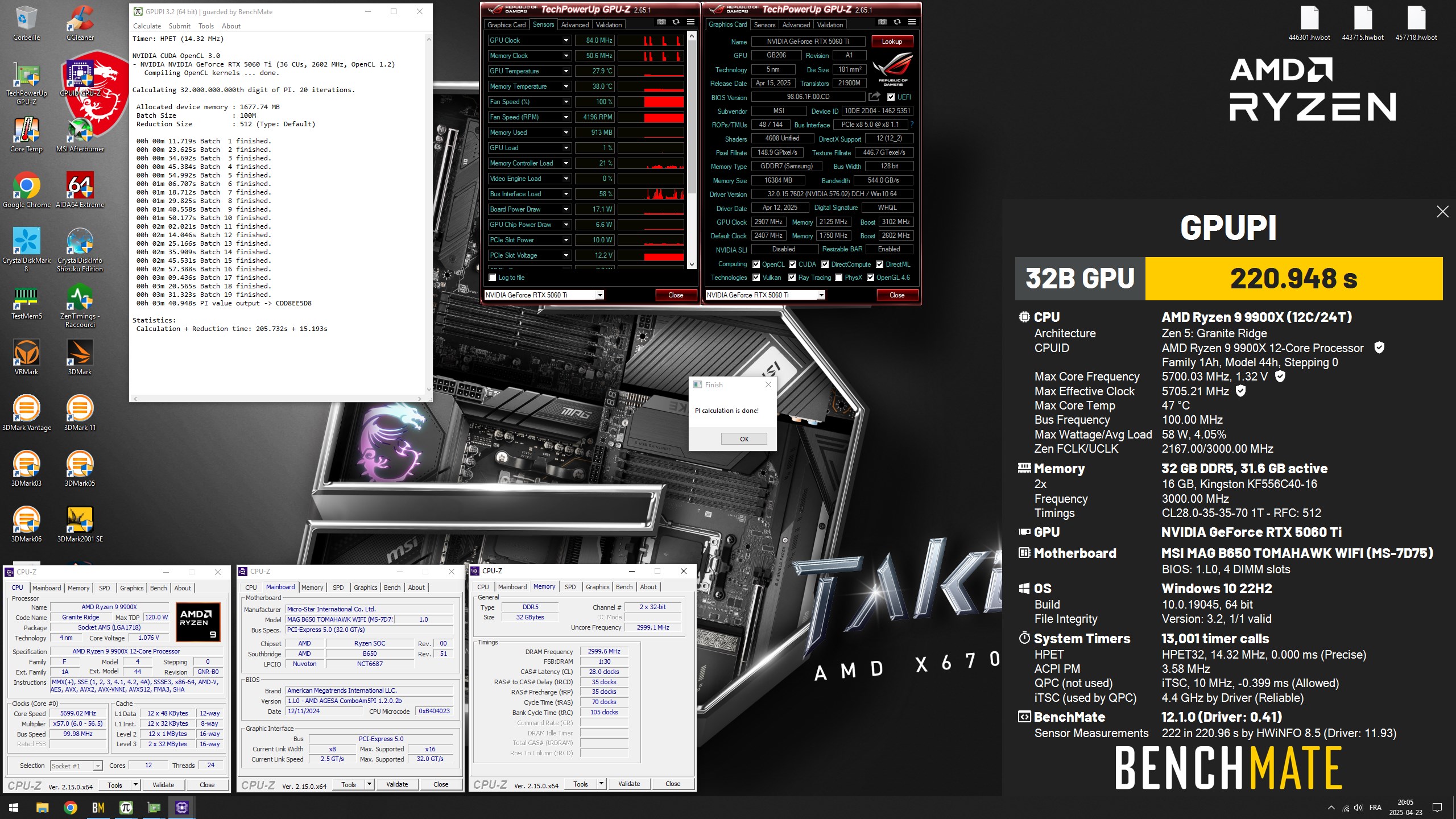Click the Lookup button in GPU-Z
1456x819 pixels.
[x=892, y=42]
